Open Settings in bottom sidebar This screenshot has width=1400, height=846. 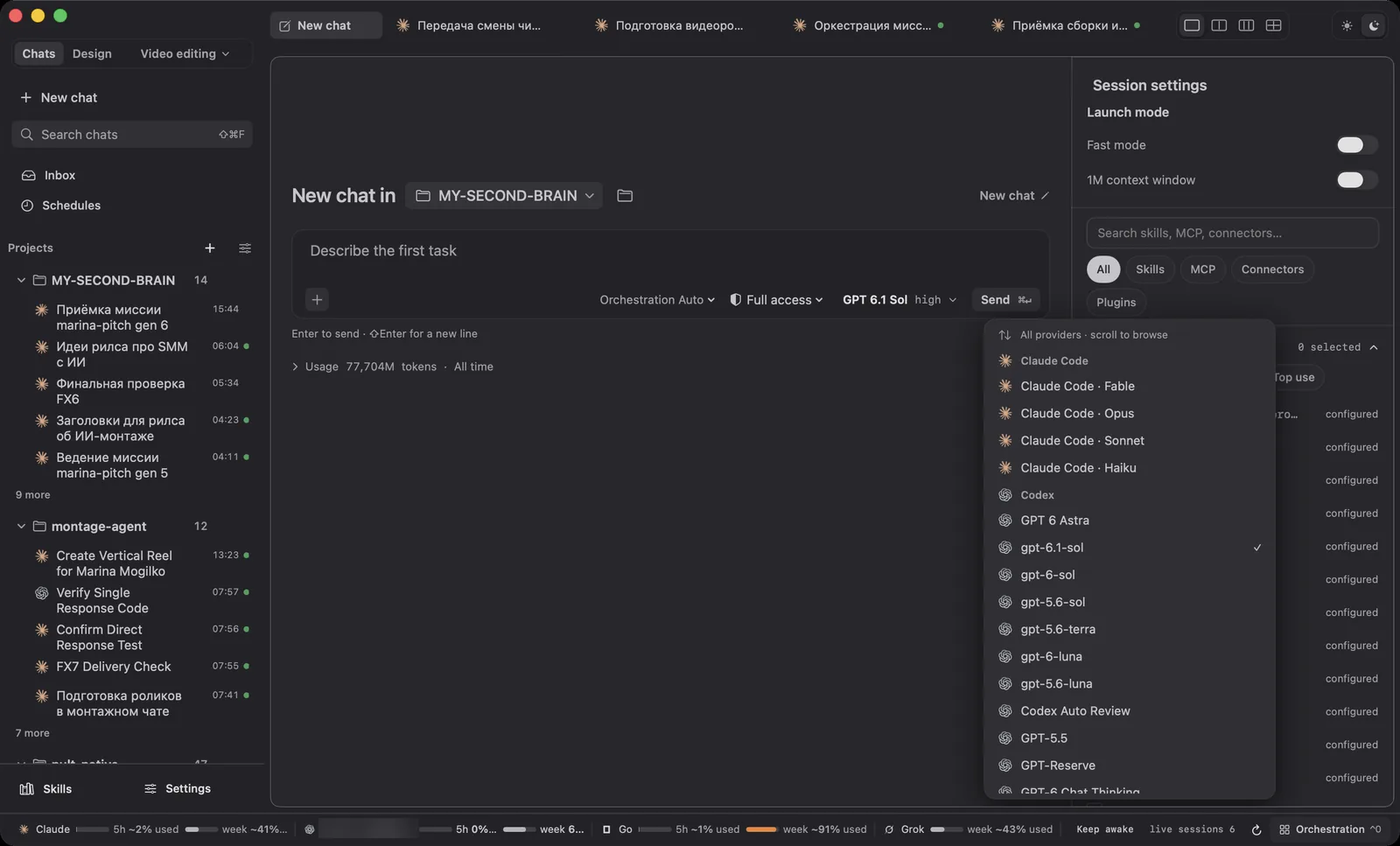[178, 789]
